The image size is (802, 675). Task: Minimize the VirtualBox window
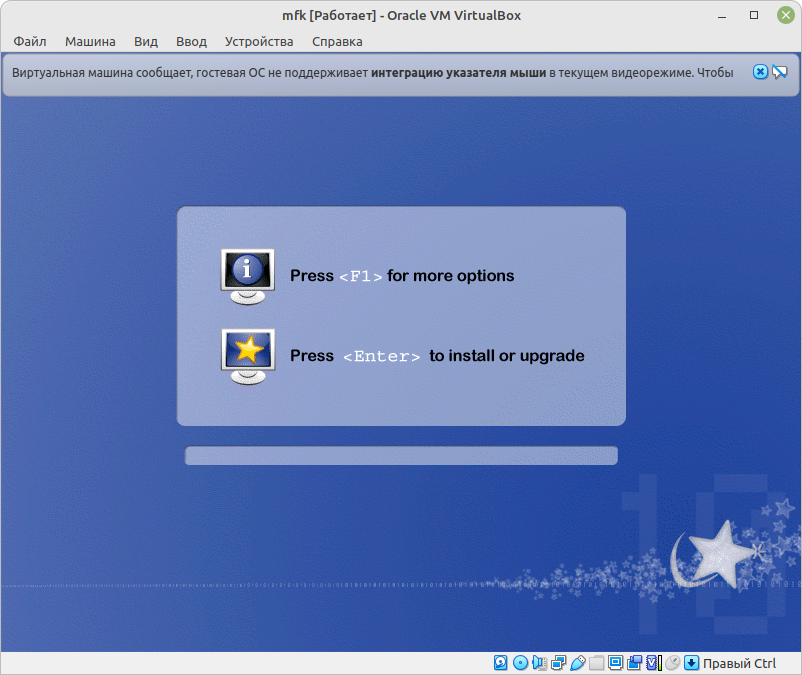(x=722, y=16)
